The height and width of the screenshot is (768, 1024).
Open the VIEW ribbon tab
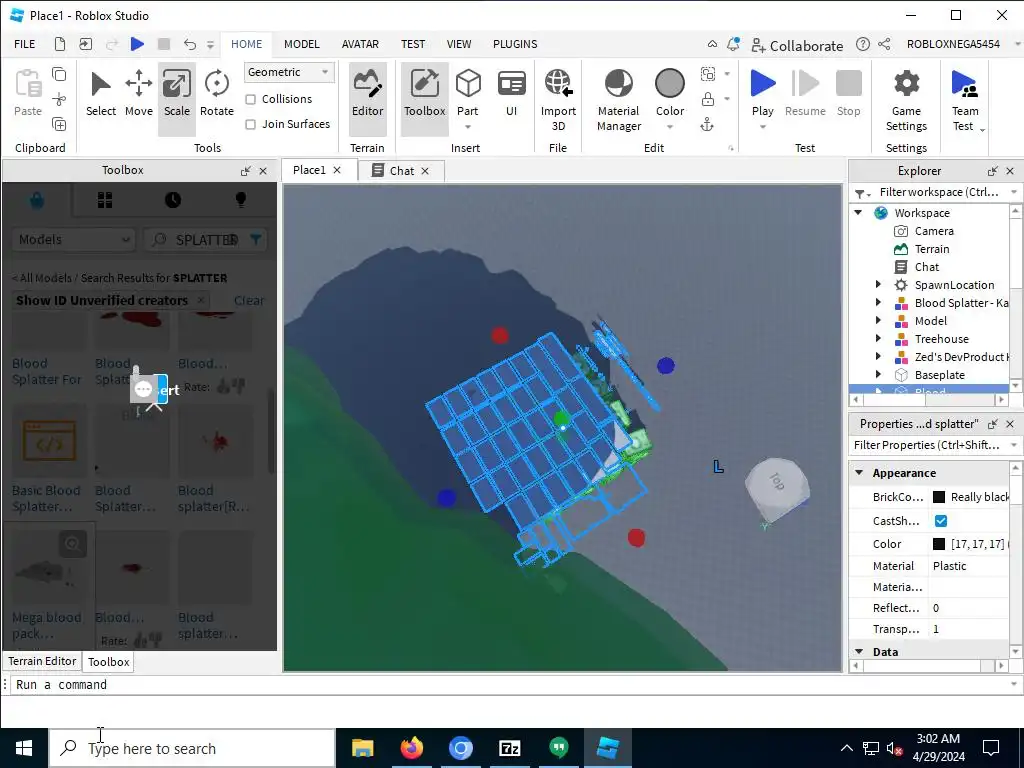tap(458, 44)
